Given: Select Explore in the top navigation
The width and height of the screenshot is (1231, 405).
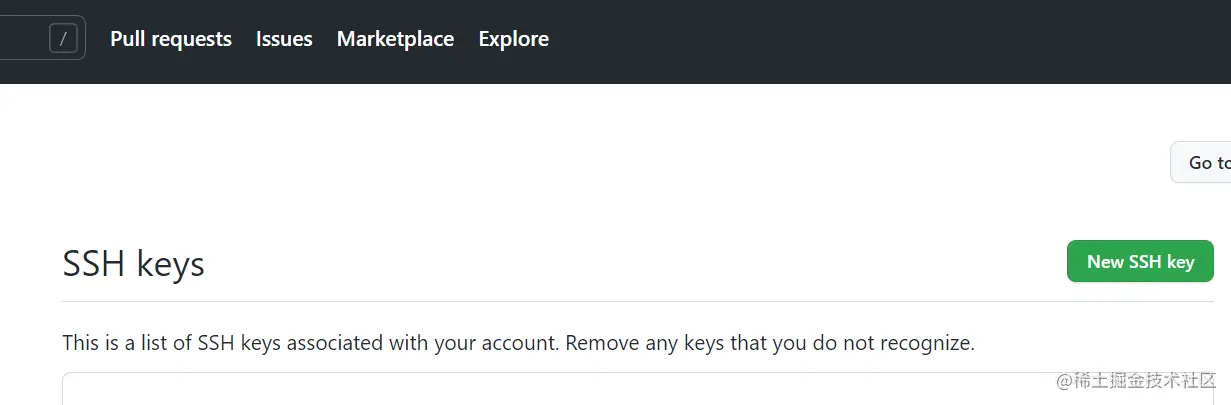Looking at the screenshot, I should (x=513, y=39).
